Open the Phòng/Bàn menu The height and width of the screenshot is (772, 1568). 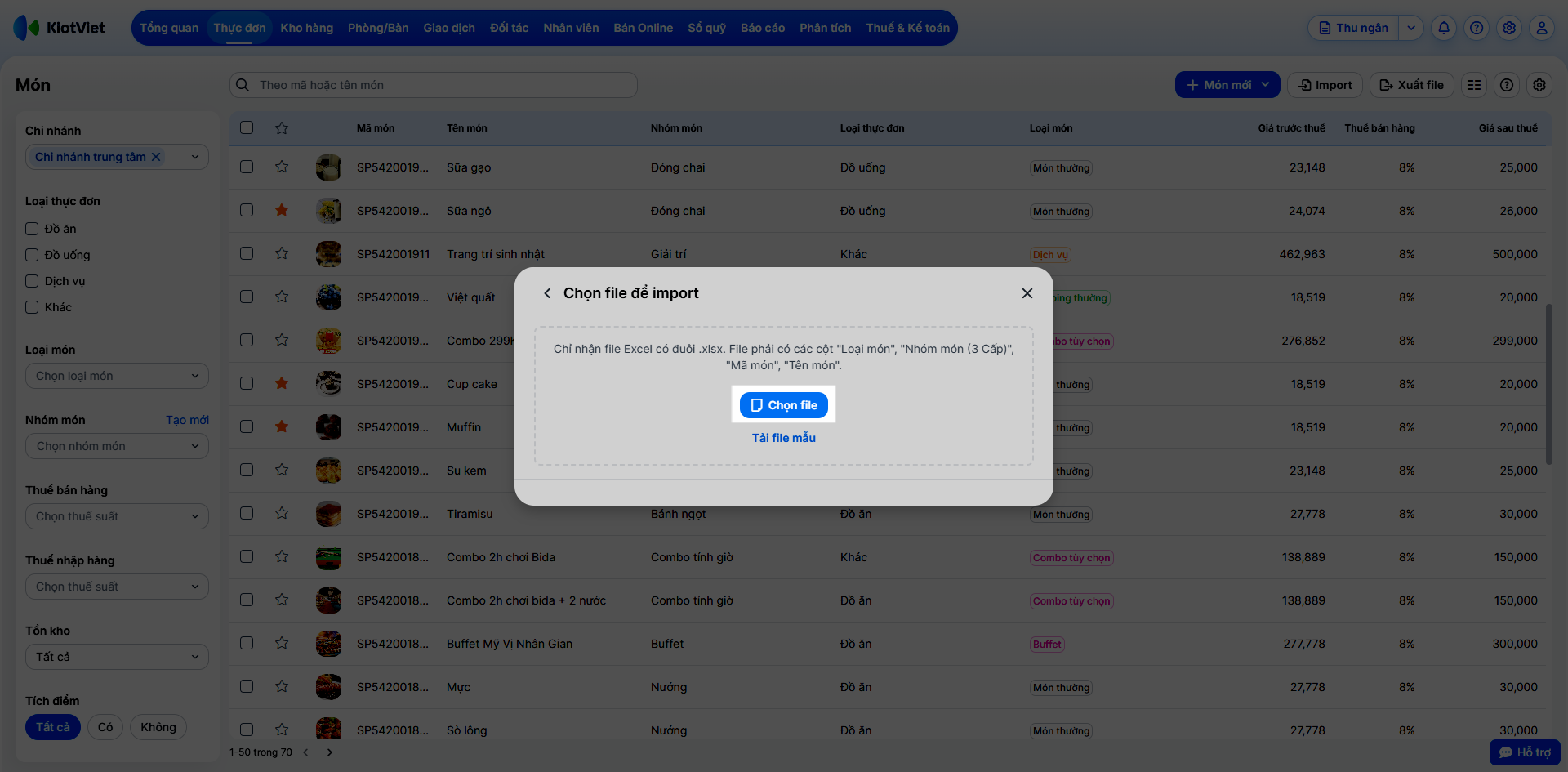coord(378,28)
